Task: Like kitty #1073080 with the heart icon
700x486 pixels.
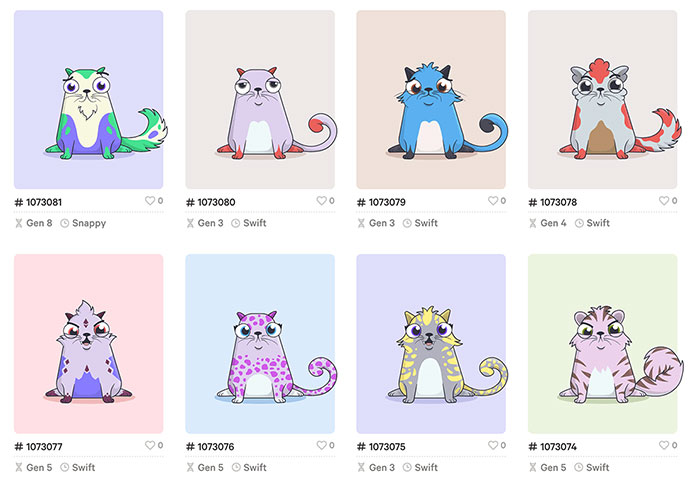Action: 321,201
